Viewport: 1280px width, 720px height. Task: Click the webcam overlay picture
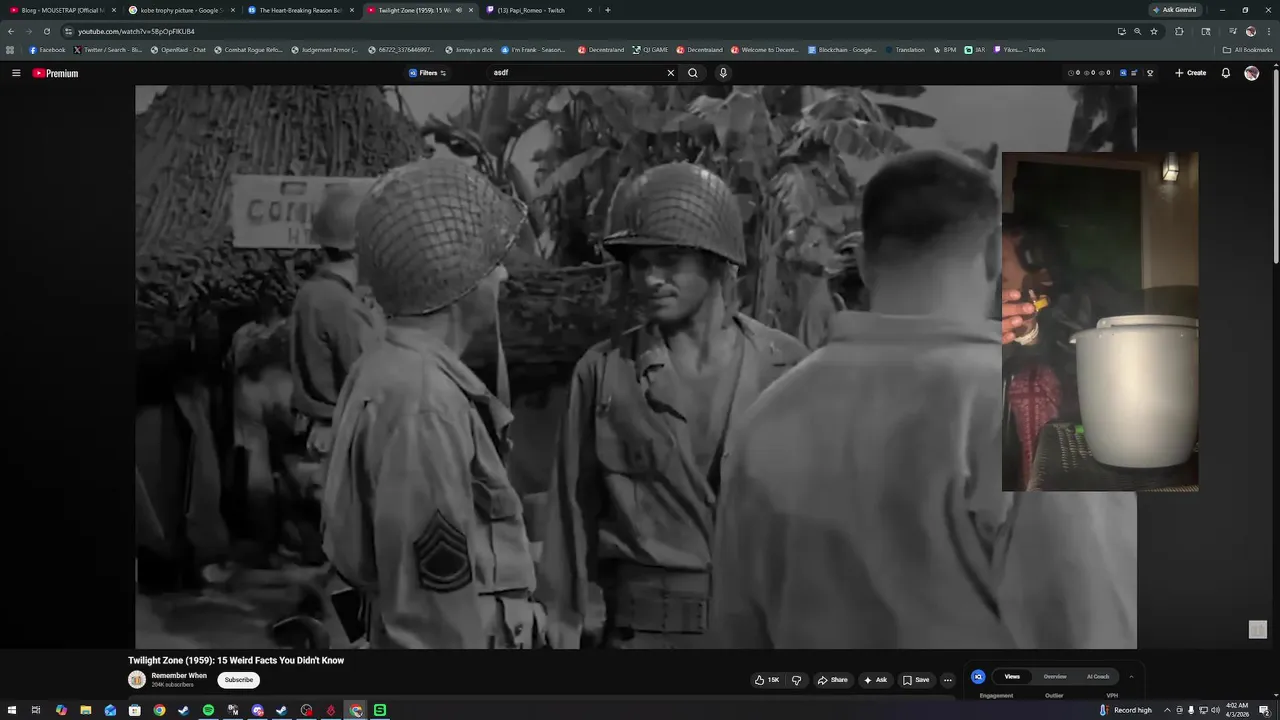pyautogui.click(x=1100, y=322)
